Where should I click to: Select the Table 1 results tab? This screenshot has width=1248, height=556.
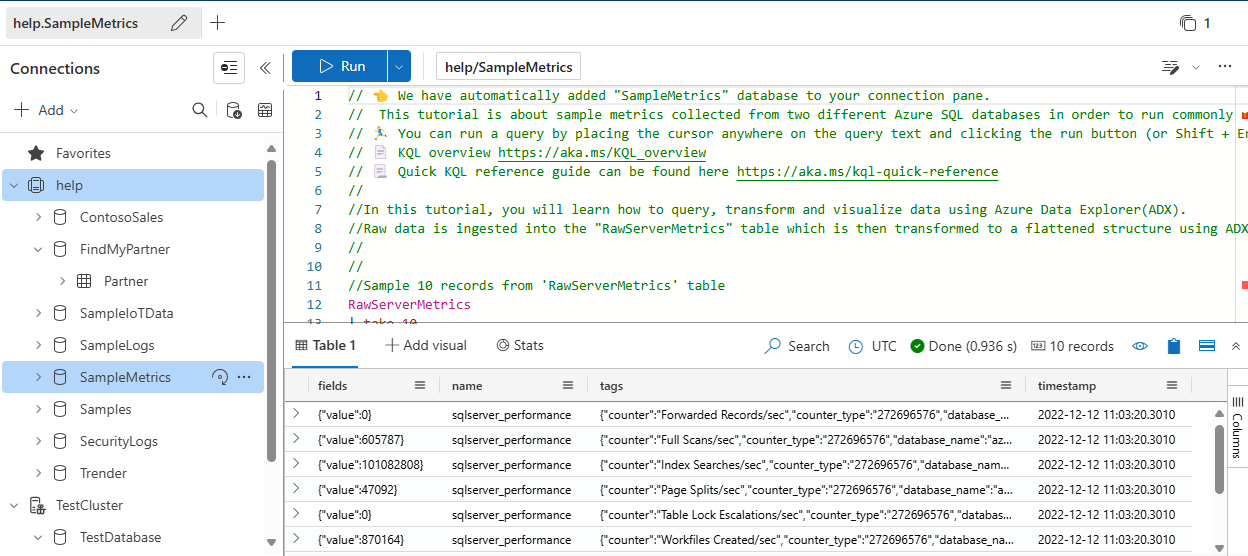click(325, 346)
